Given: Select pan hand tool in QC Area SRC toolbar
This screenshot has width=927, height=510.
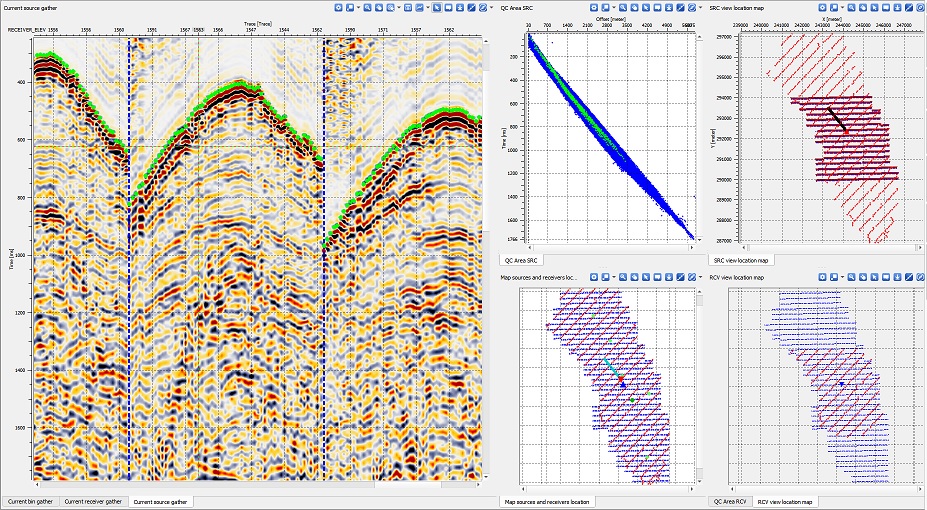Looking at the screenshot, I should pos(634,8).
